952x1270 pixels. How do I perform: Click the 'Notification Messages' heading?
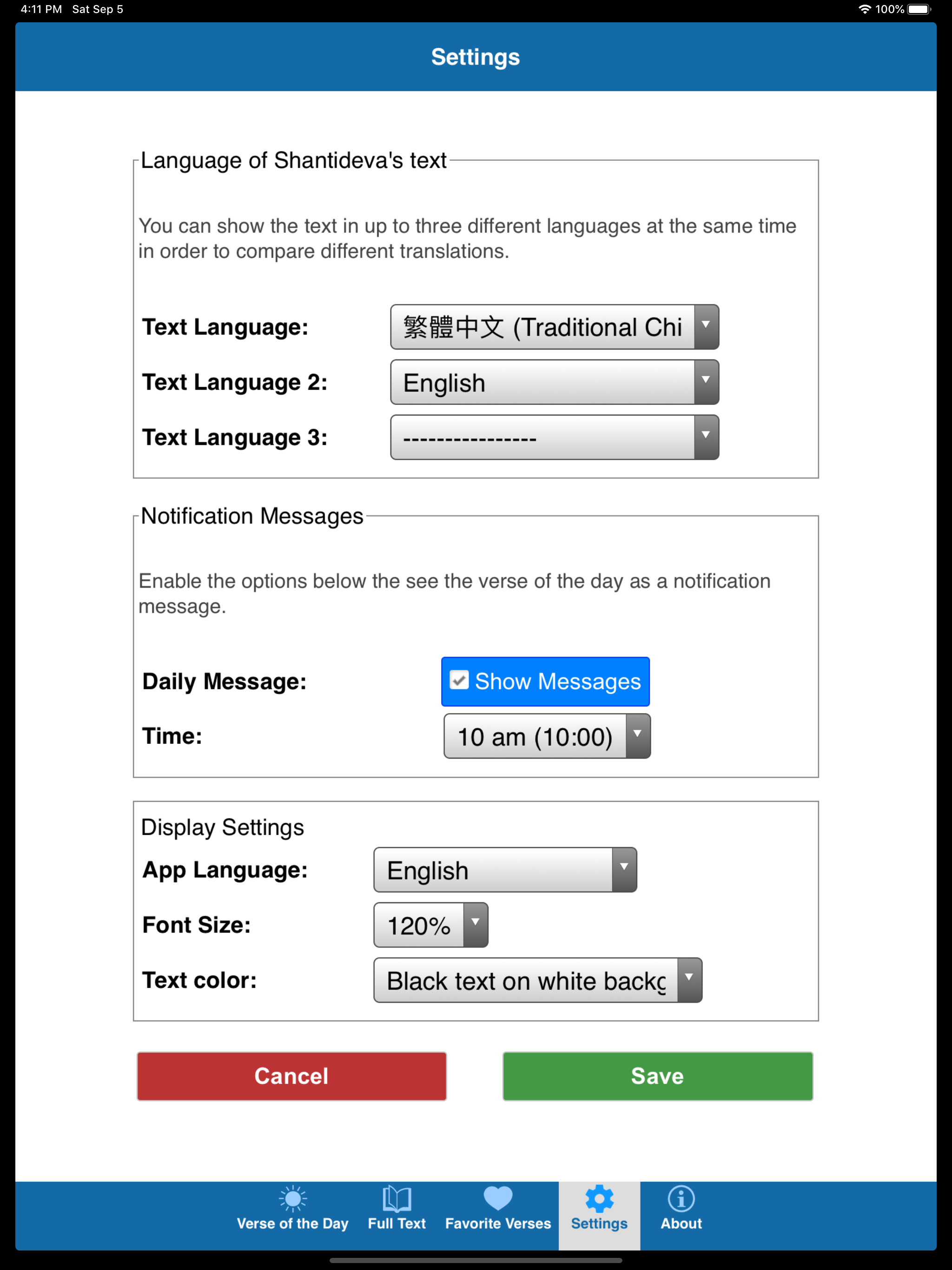pyautogui.click(x=252, y=516)
